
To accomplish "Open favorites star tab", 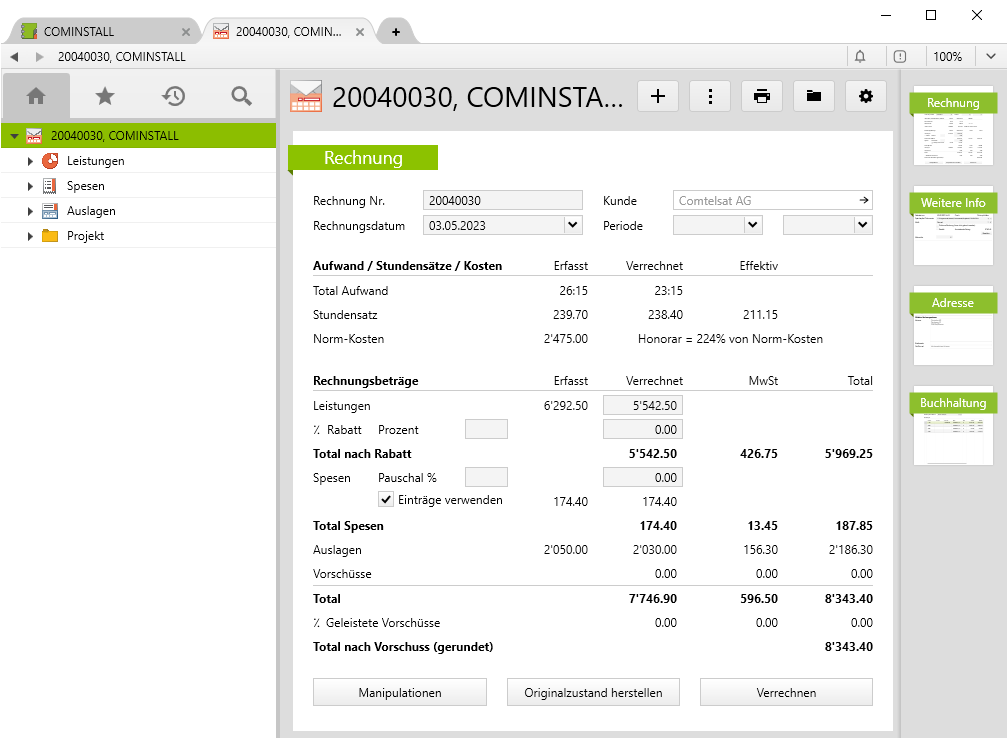I will (x=105, y=96).
